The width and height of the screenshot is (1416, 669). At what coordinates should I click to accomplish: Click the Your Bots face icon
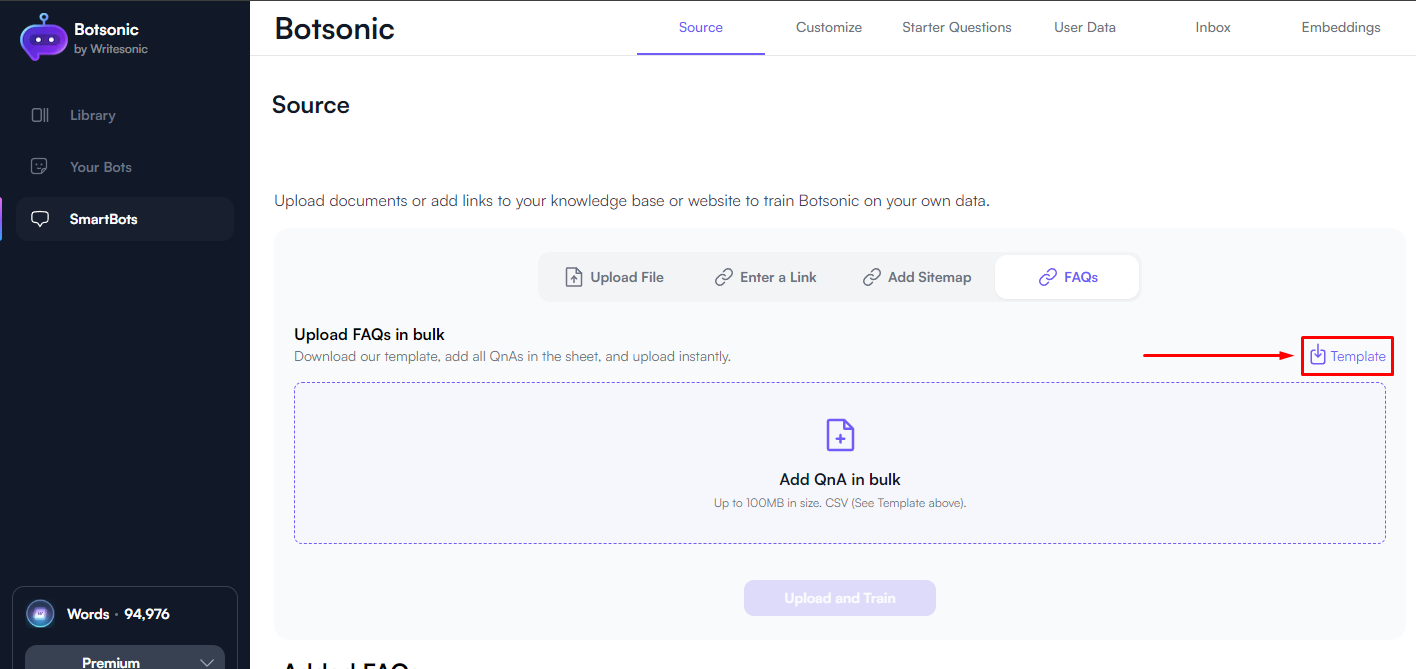point(40,167)
